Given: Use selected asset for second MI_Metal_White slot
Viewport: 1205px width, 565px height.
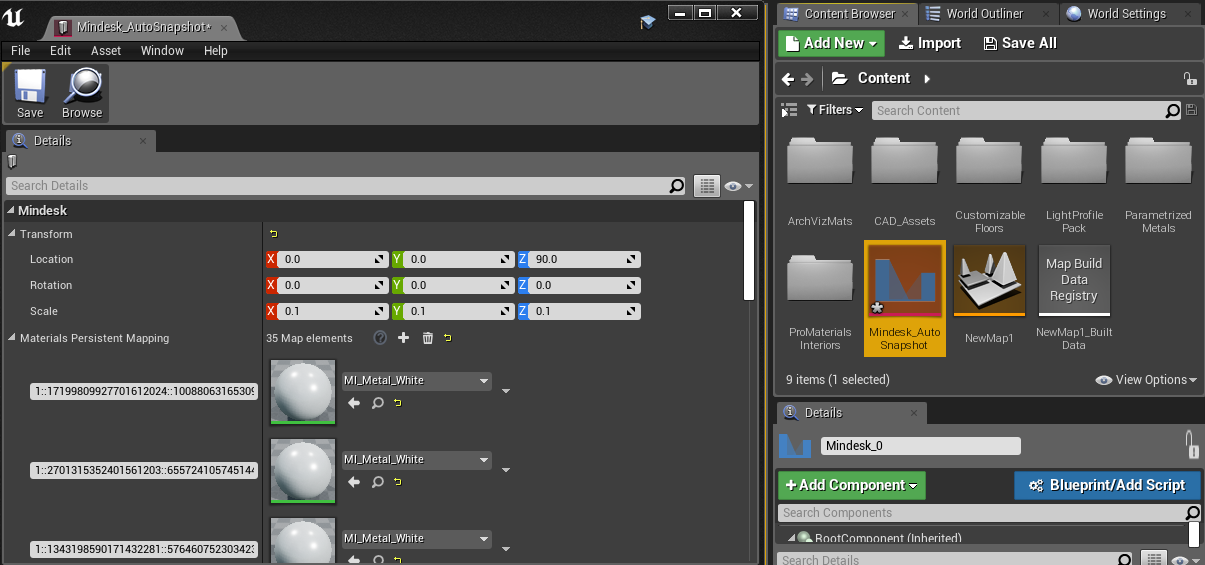Looking at the screenshot, I should tap(353, 481).
